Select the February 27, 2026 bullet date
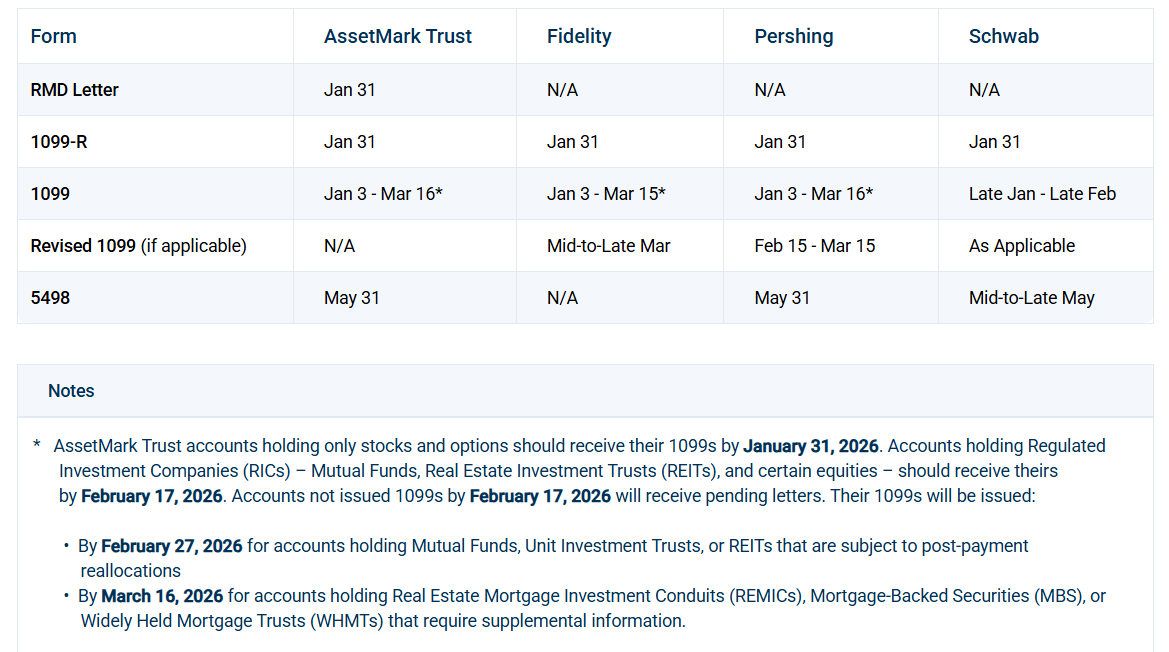This screenshot has width=1169, height=652. [172, 546]
